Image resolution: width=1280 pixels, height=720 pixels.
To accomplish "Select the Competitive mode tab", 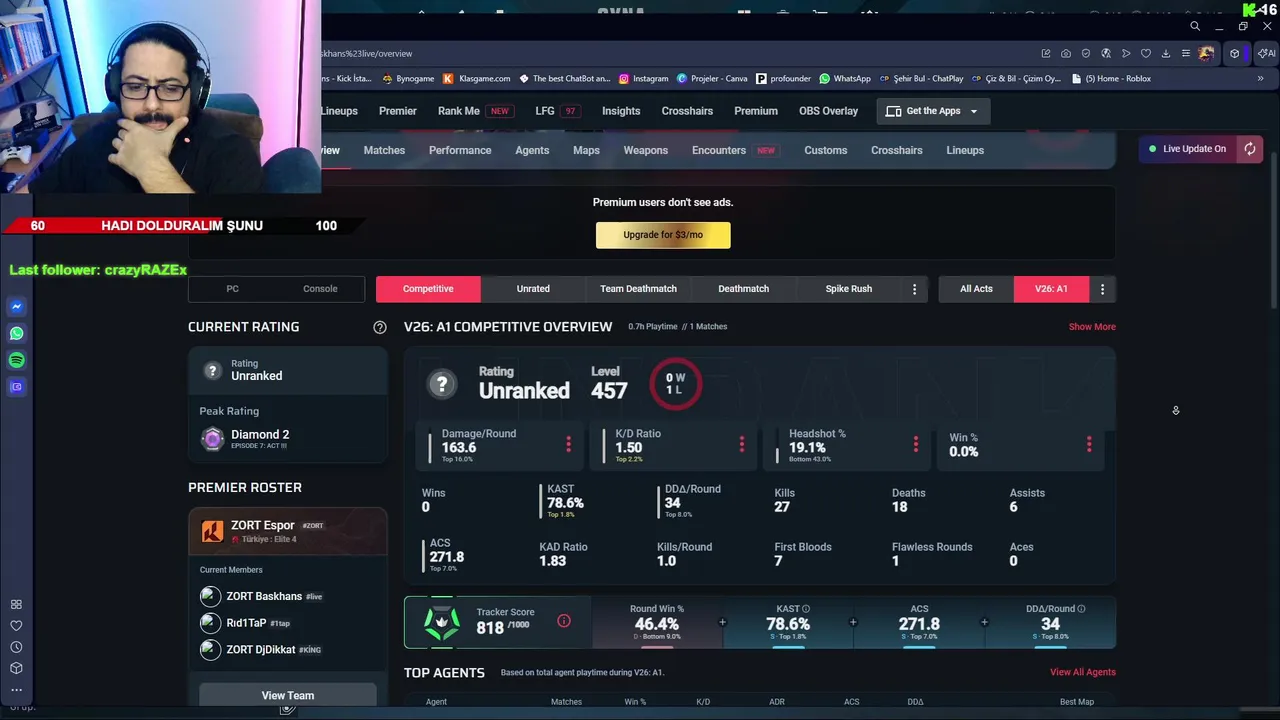I will tap(428, 289).
